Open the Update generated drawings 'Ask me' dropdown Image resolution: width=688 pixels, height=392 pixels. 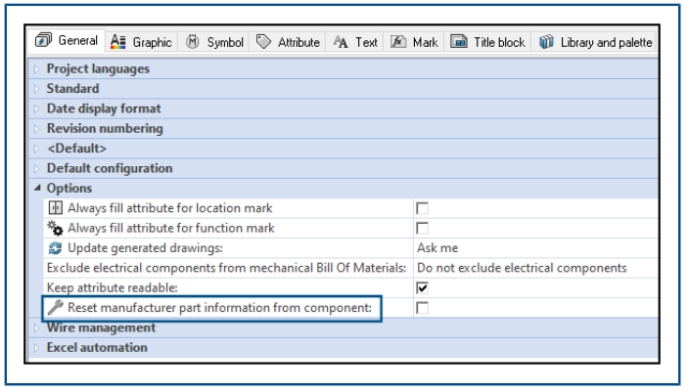point(536,248)
